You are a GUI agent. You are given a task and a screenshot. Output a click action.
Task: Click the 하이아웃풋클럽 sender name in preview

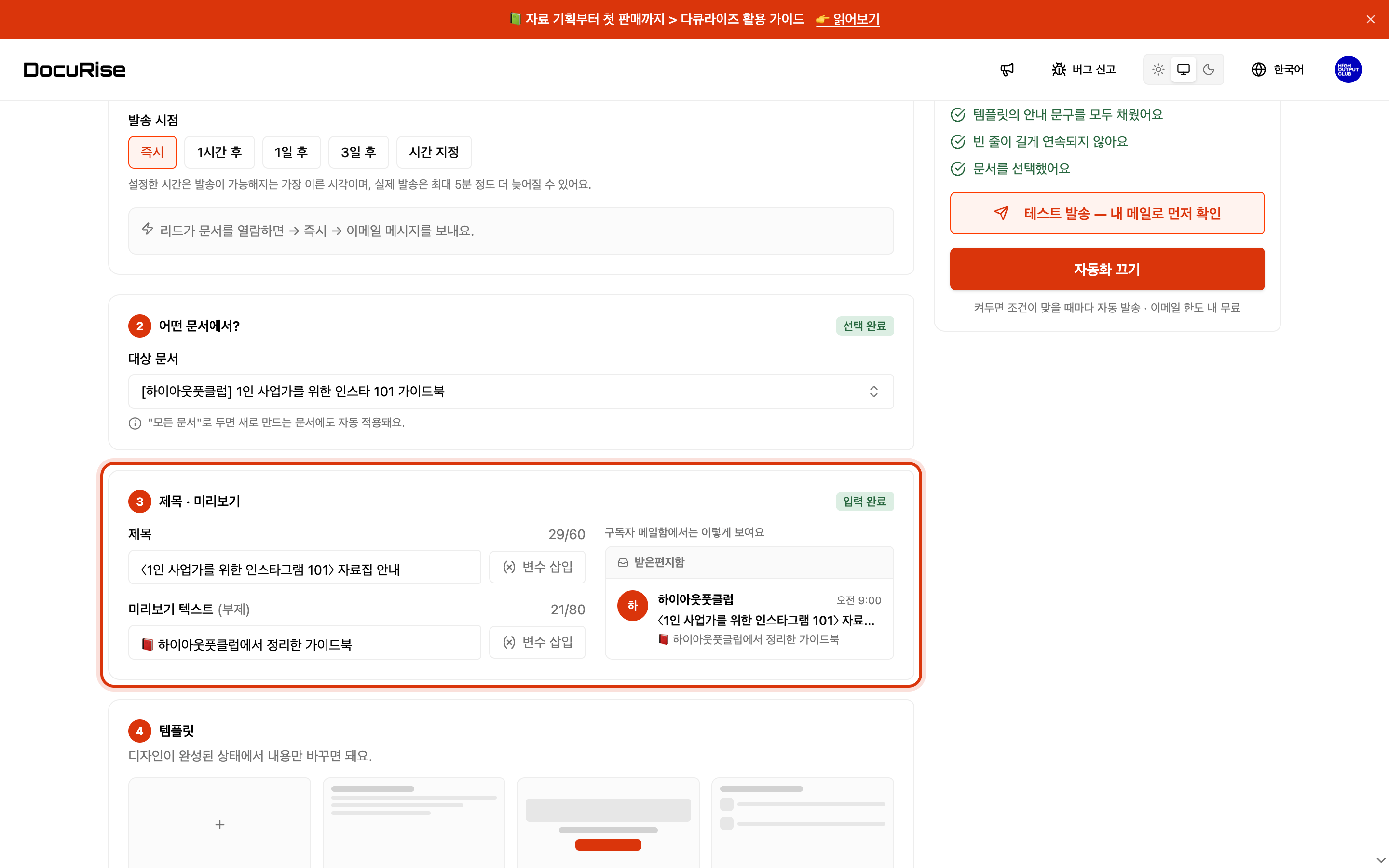tap(695, 600)
